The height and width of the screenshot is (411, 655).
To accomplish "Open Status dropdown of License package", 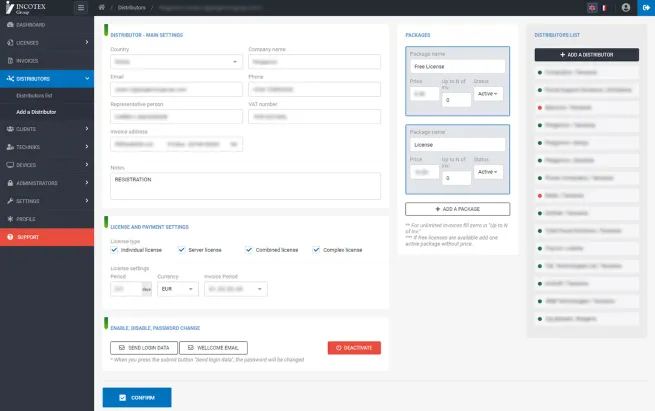I will tap(488, 172).
